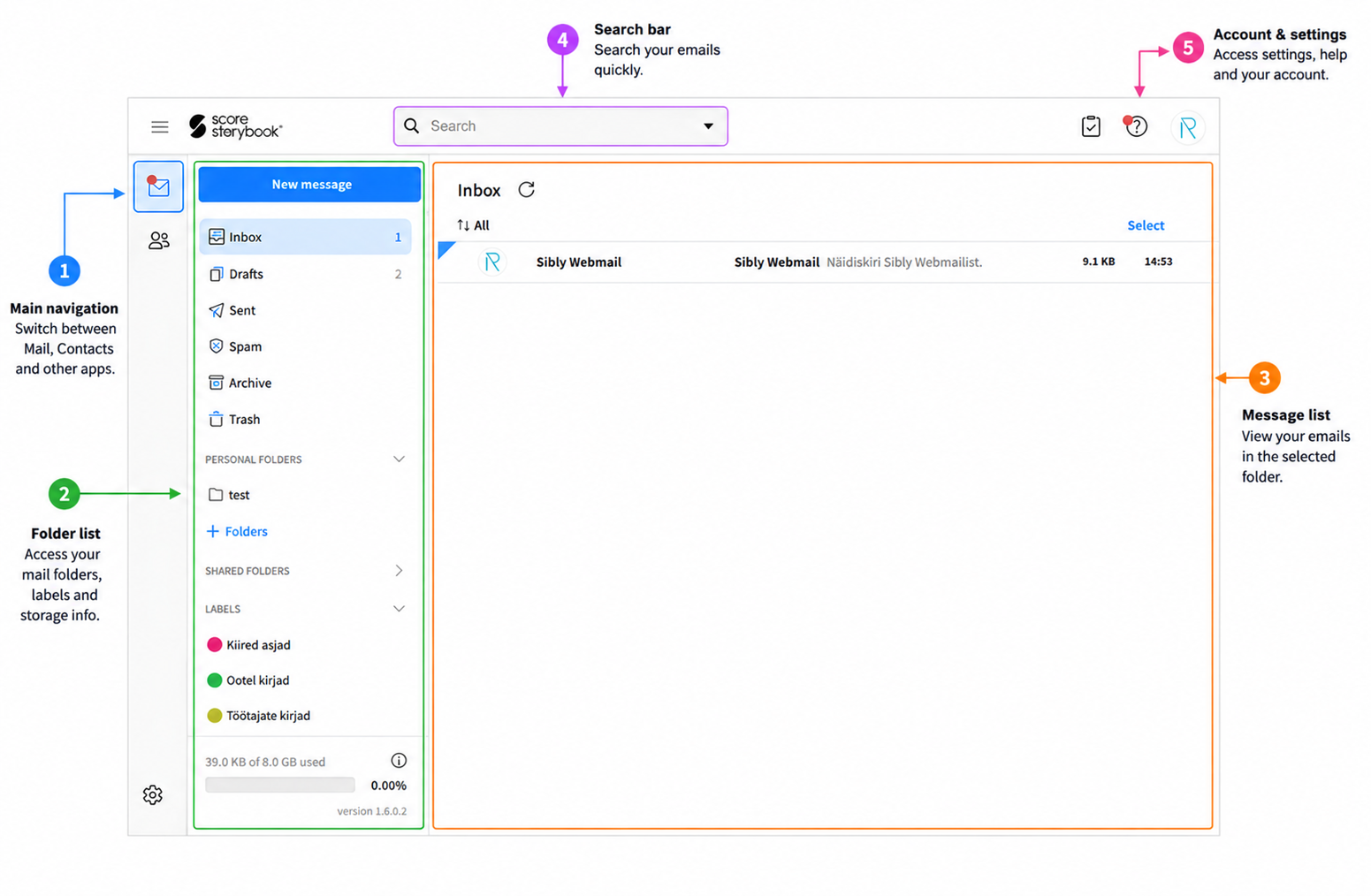Image resolution: width=1371 pixels, height=896 pixels.
Task: Collapse the Personal Folders section
Action: (399, 459)
